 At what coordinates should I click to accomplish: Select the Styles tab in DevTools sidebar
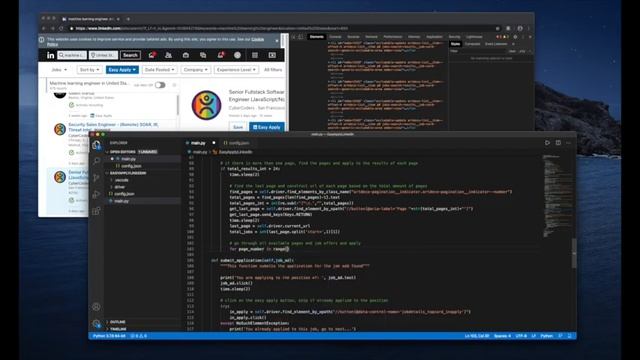pos(456,44)
